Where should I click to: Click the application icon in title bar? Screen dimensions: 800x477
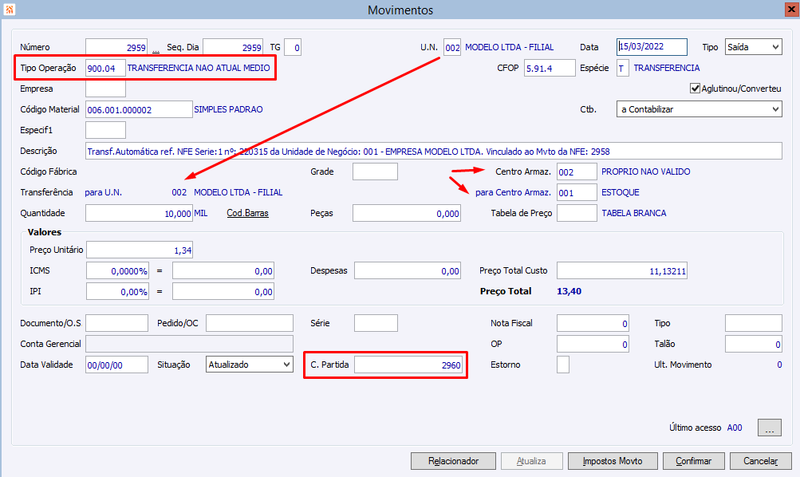(9, 9)
